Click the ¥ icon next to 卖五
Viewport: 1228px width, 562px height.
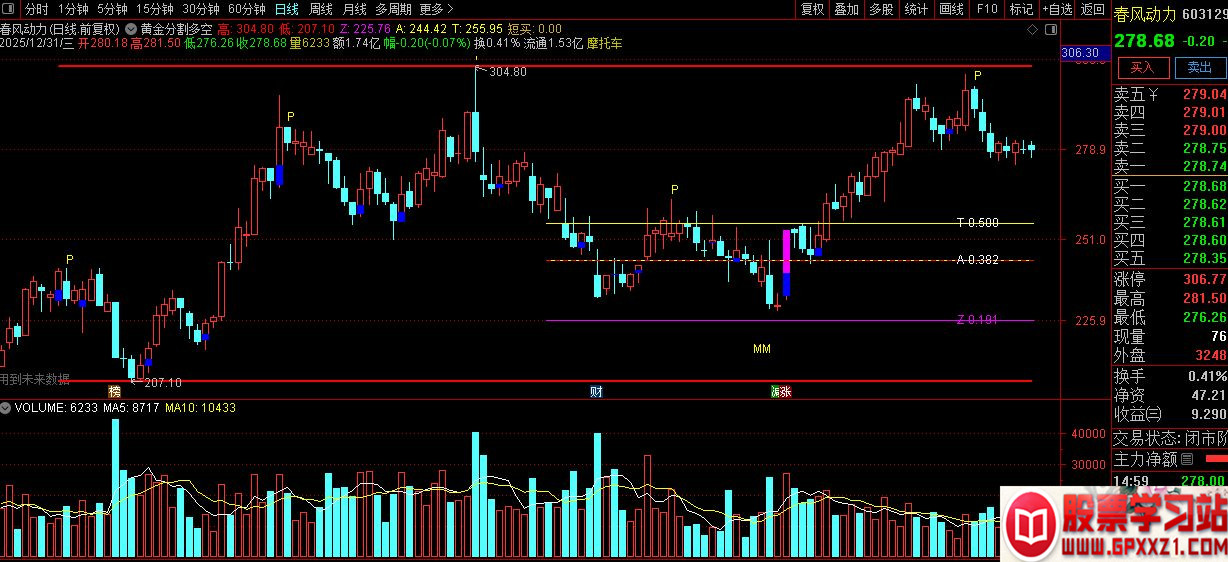(1153, 94)
